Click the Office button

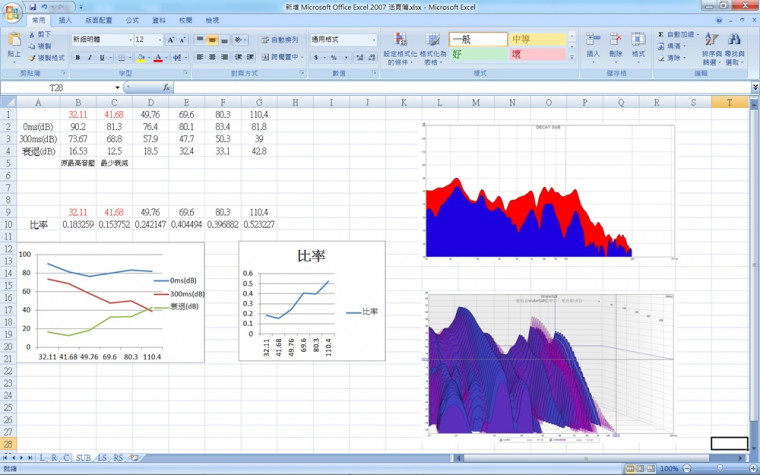click(12, 12)
